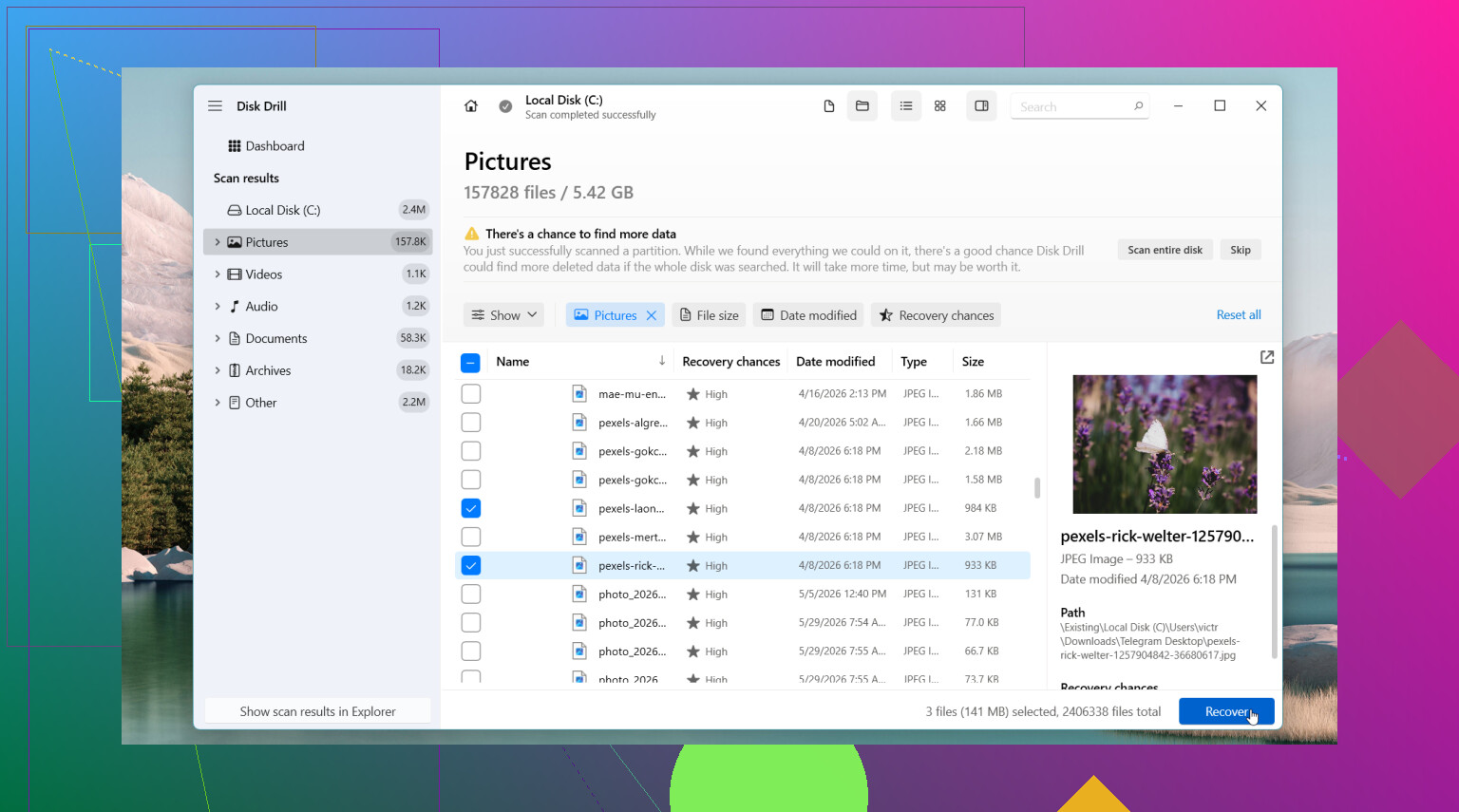The width and height of the screenshot is (1459, 812).
Task: Click the lavender butterfly preview thumbnail
Action: click(1165, 444)
